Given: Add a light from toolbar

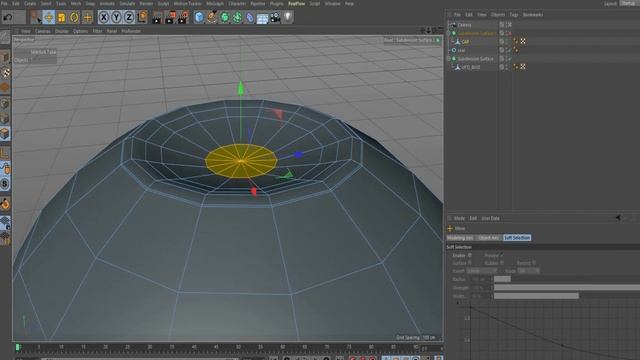Looking at the screenshot, I should click(x=288, y=18).
